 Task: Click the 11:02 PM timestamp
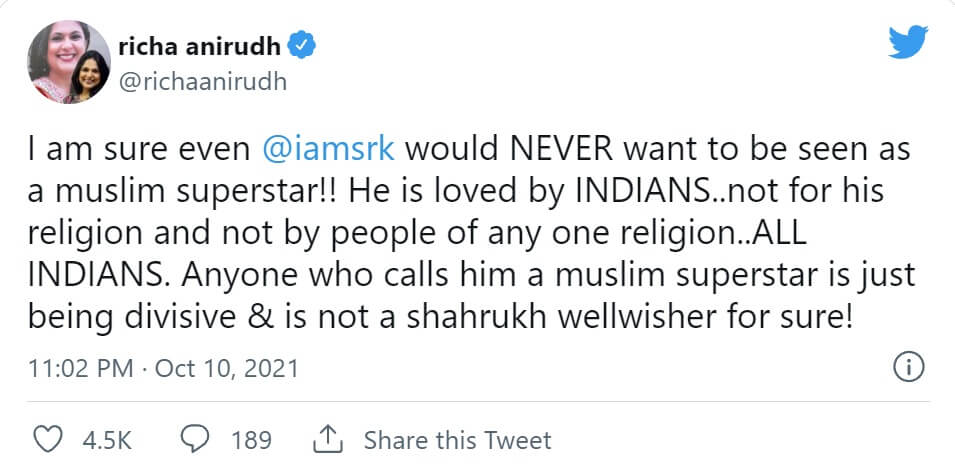tap(81, 368)
